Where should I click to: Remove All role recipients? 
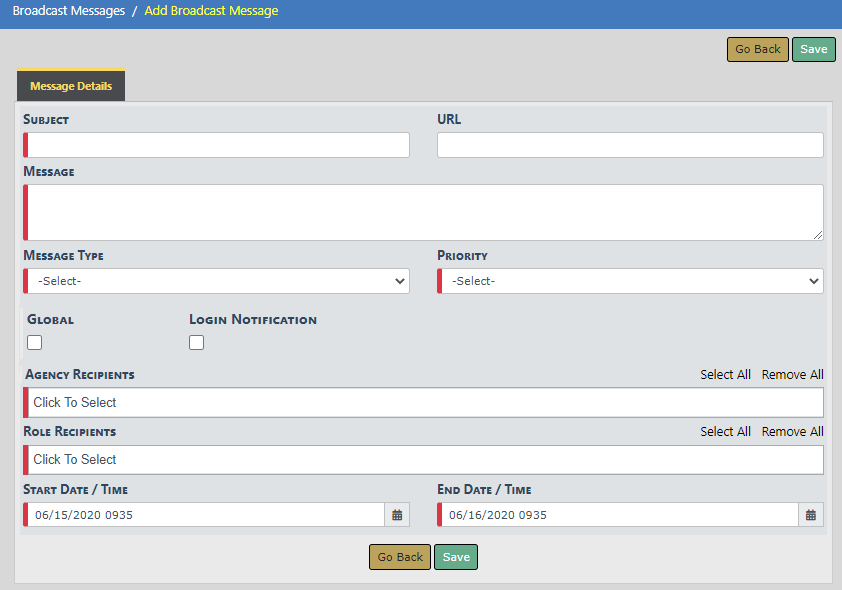[792, 432]
